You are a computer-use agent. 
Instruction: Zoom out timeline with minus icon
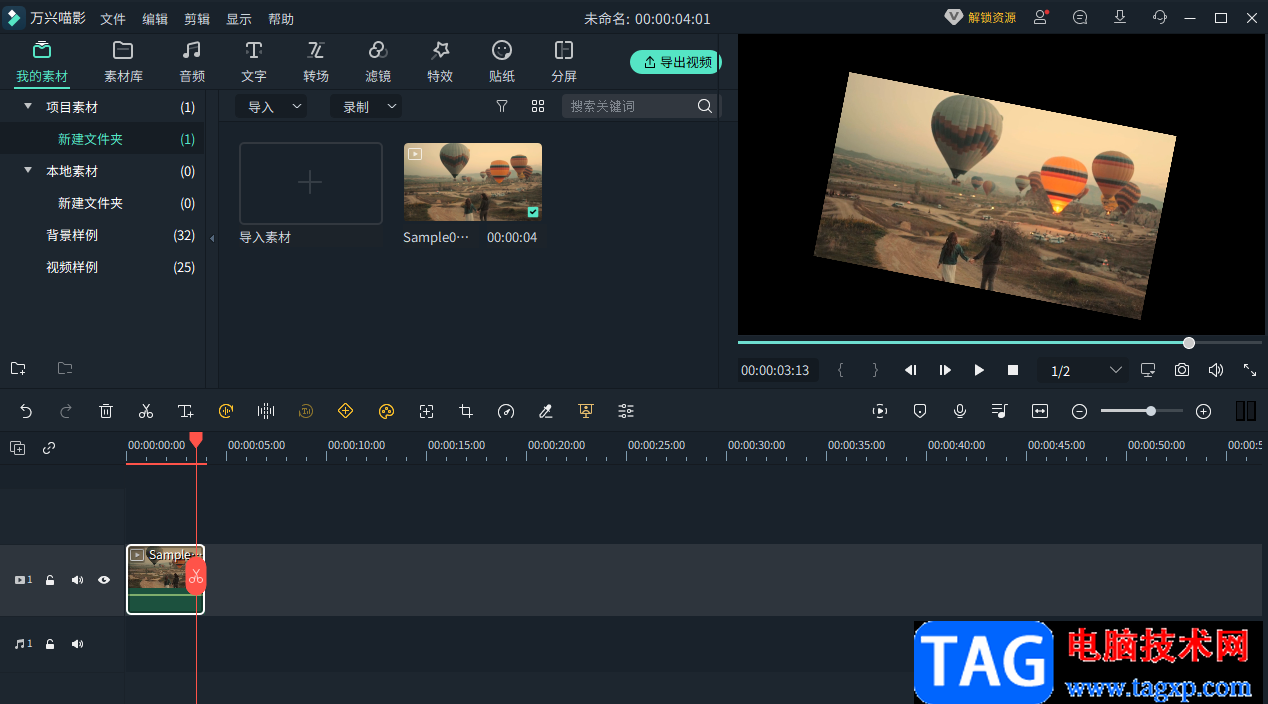pyautogui.click(x=1080, y=411)
